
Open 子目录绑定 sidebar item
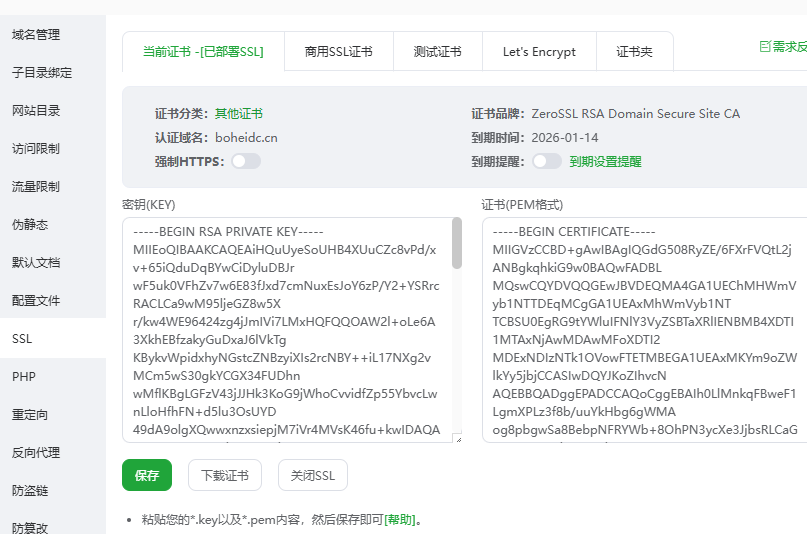(x=42, y=73)
